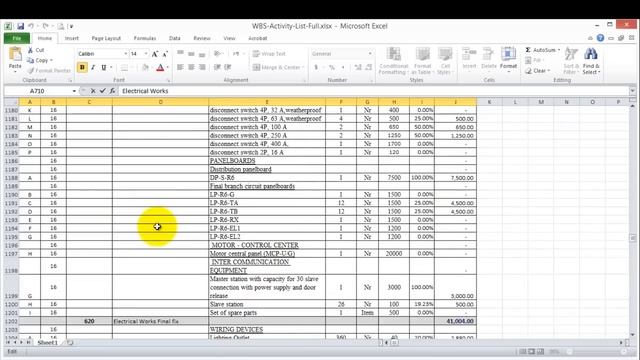Confirm the entry with the checkmark icon

coord(102,91)
